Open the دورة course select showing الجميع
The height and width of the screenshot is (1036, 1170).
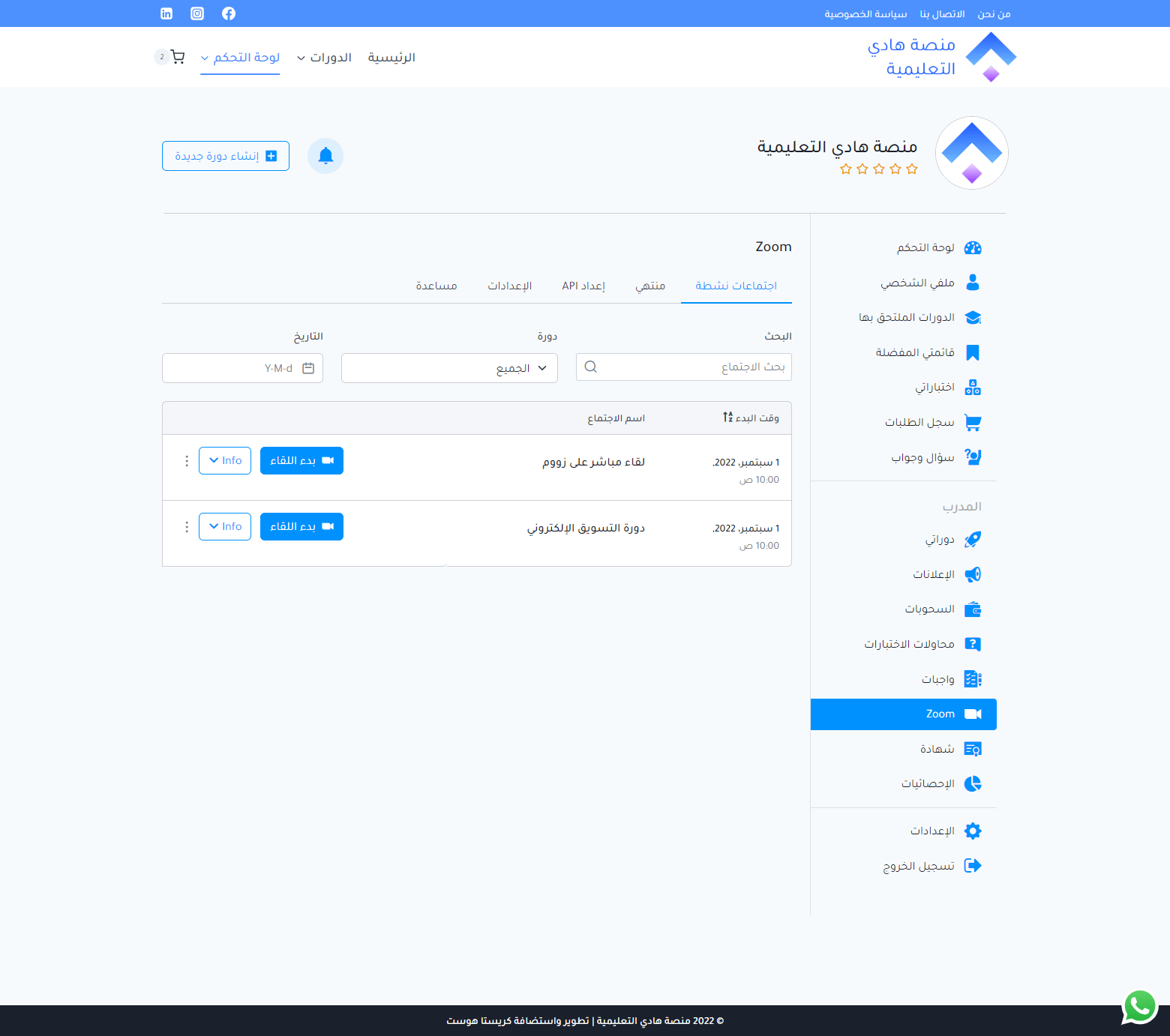pos(449,368)
